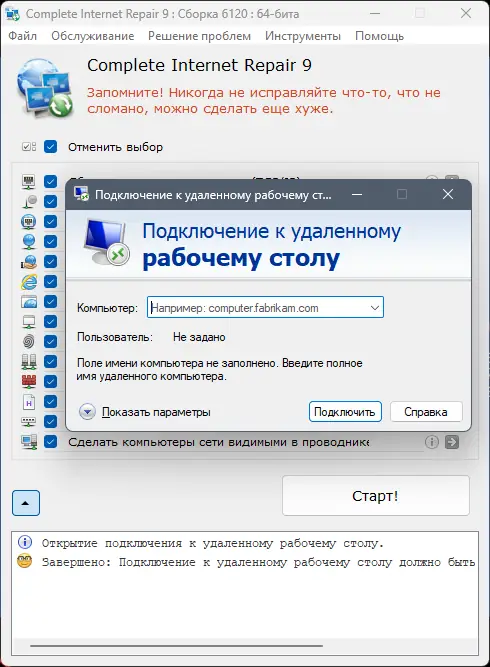Viewport: 490px width, 667px height.
Task: Uncheck the Отменить выбор checkbox
Action: (51, 147)
